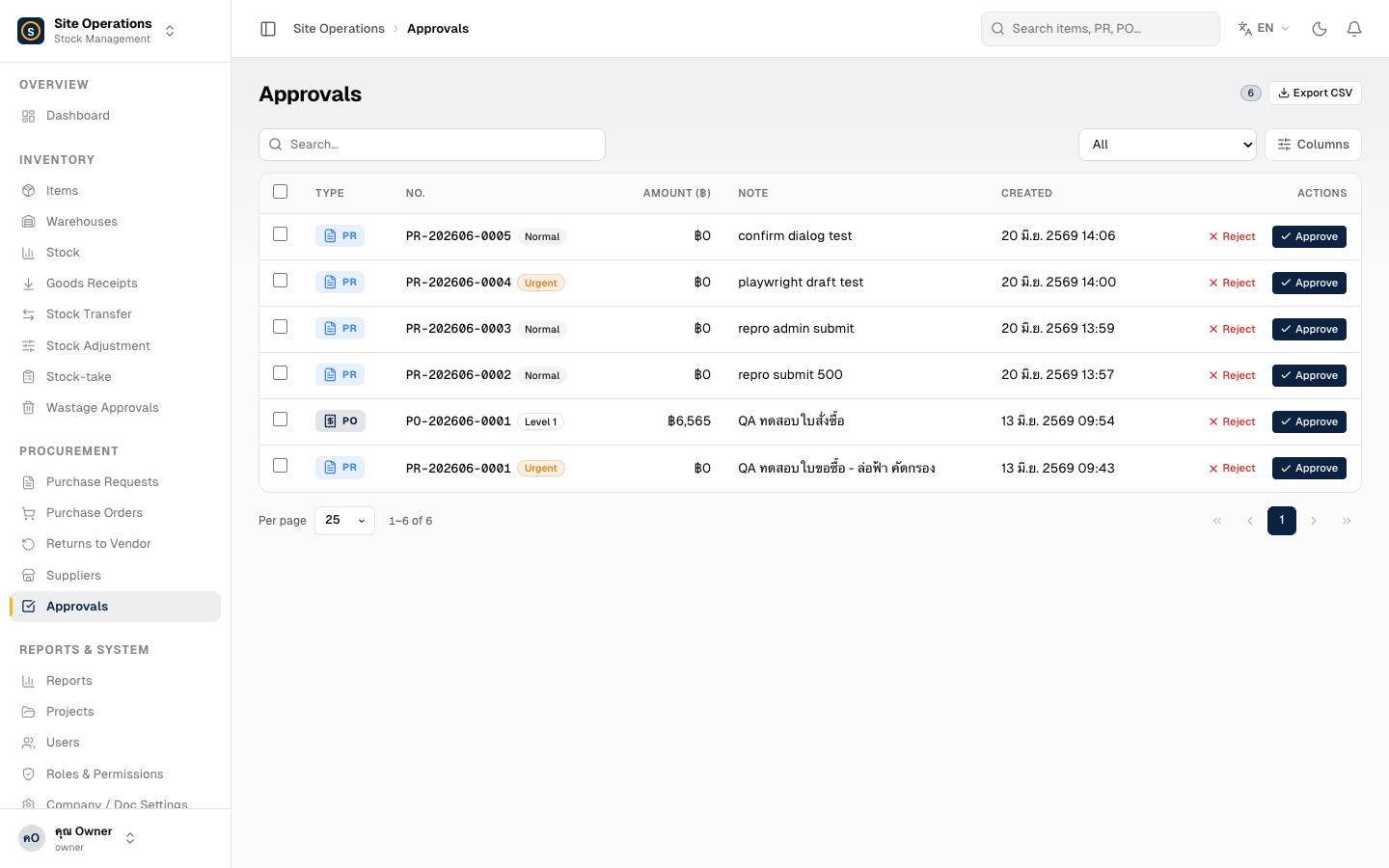Expand the Site Operations workspace switcher
Image resolution: width=1389 pixels, height=868 pixels.
point(170,31)
